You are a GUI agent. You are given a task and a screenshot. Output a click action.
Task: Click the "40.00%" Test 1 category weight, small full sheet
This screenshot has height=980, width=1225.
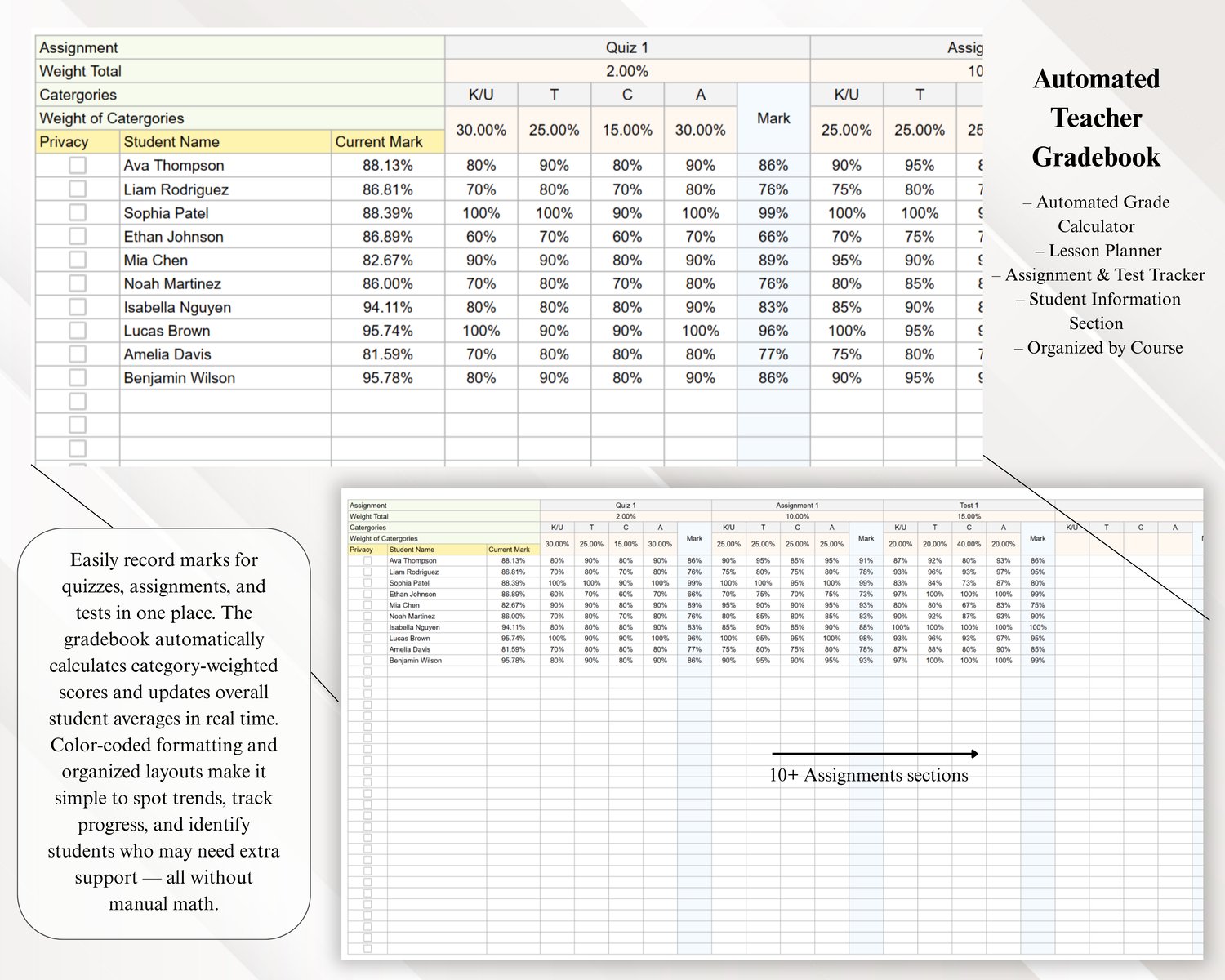(969, 544)
